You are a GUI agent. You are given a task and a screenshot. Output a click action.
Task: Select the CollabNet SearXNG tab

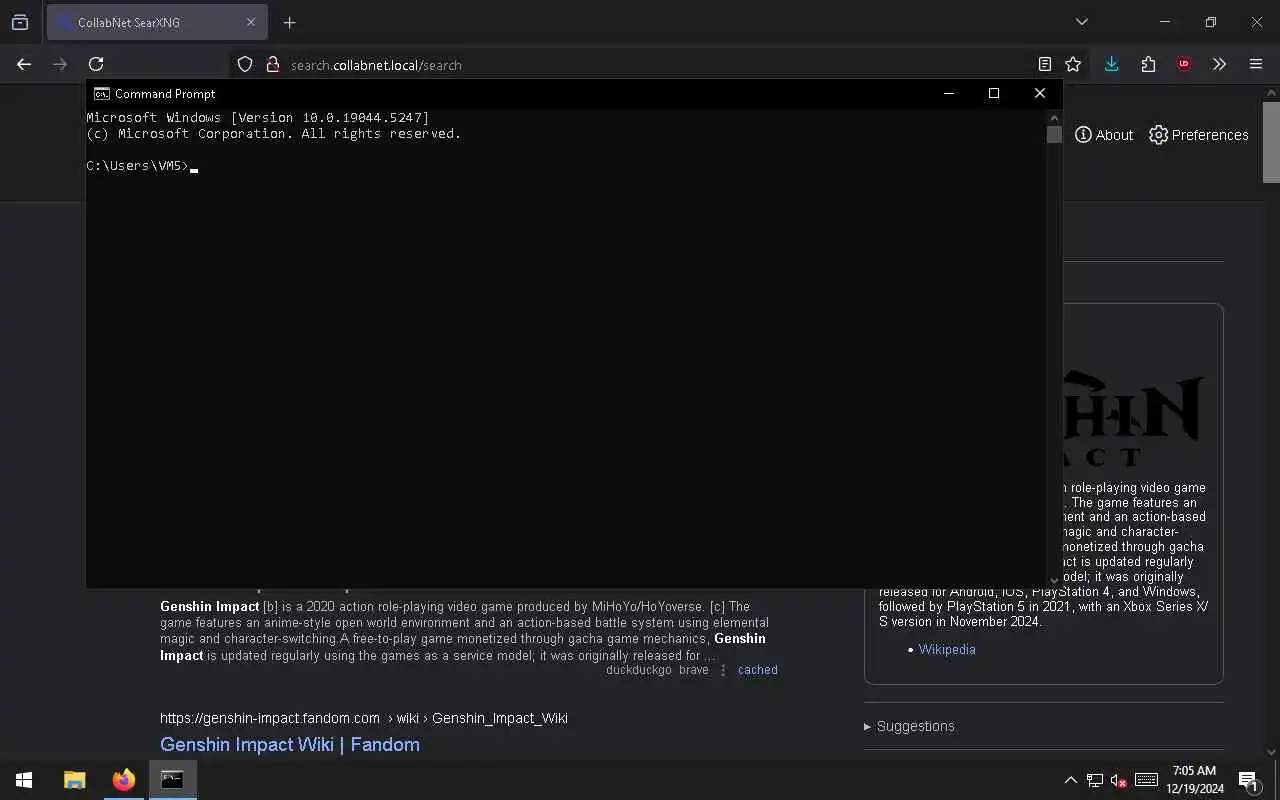click(x=157, y=22)
